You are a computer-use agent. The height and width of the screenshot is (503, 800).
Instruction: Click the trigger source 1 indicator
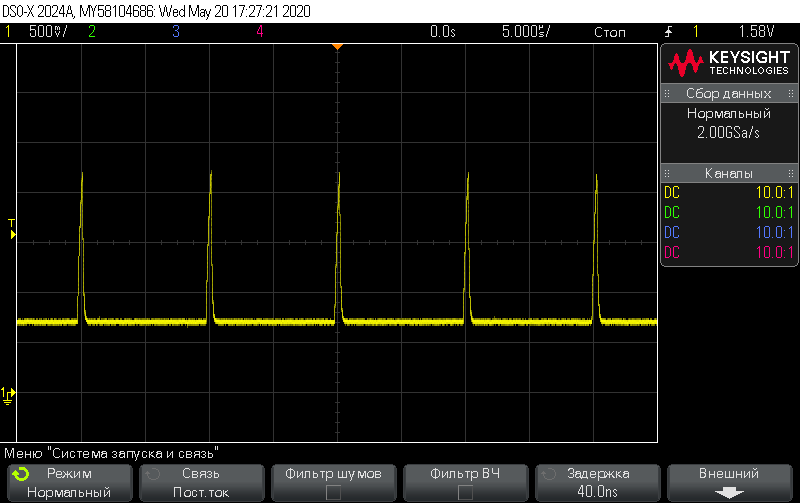click(695, 32)
